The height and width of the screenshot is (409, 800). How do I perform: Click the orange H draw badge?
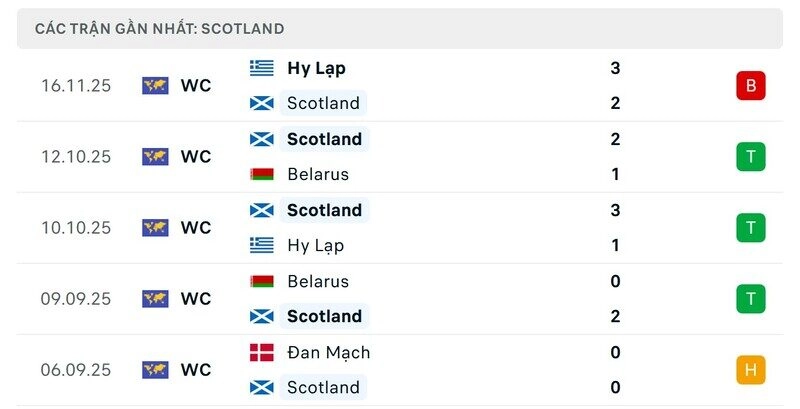pos(750,370)
